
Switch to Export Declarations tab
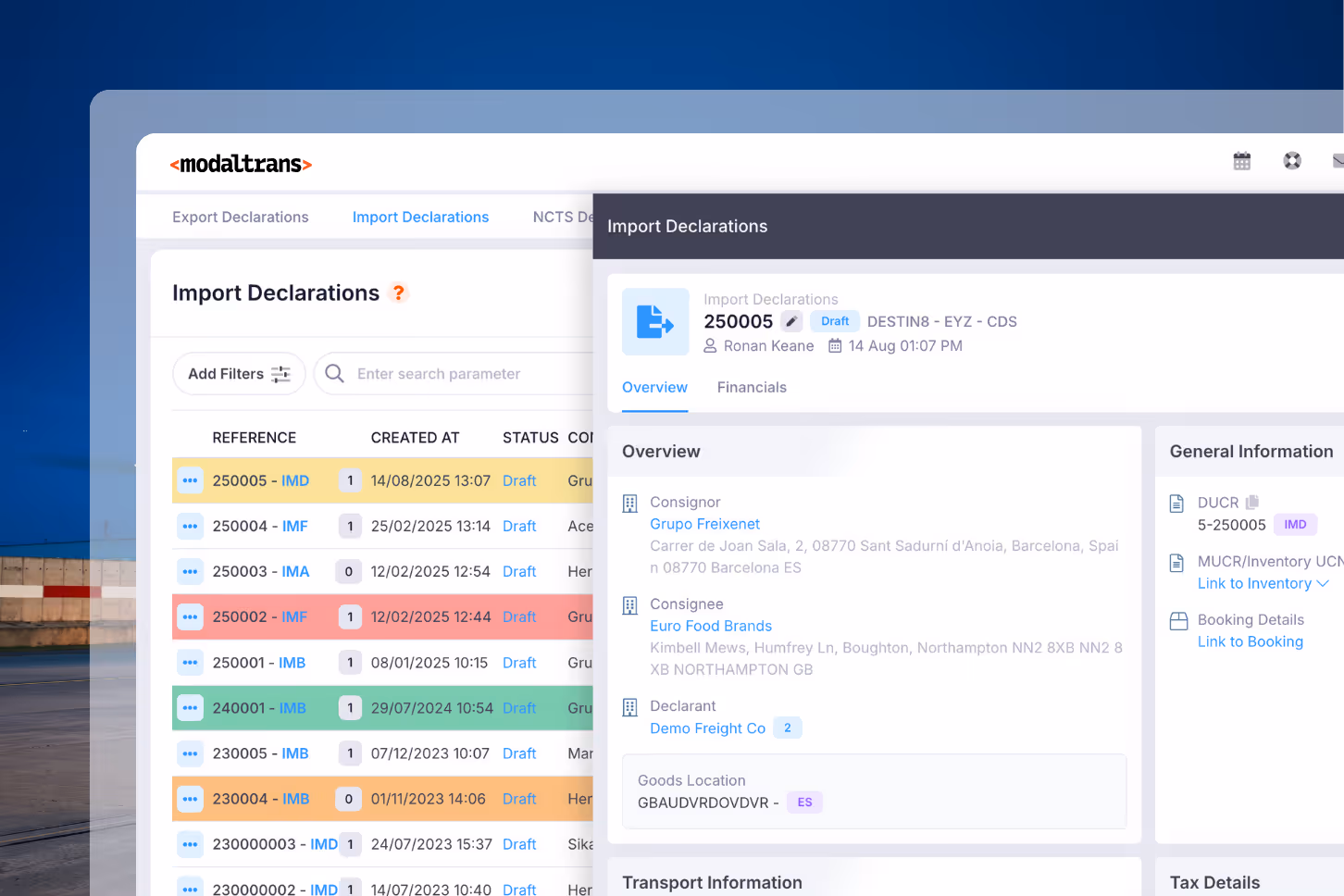[x=241, y=217]
